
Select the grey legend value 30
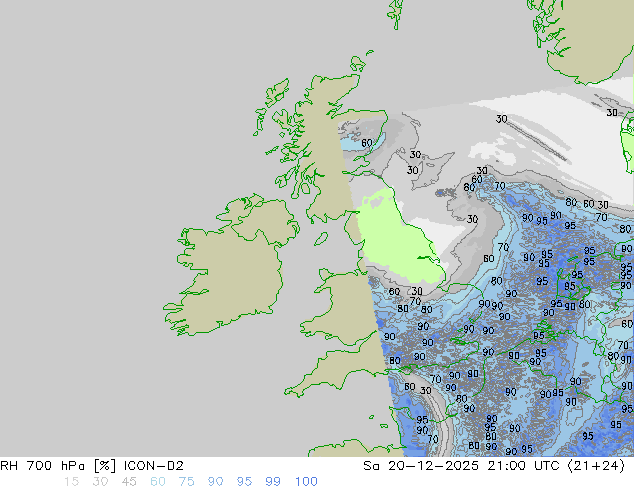[x=100, y=482]
